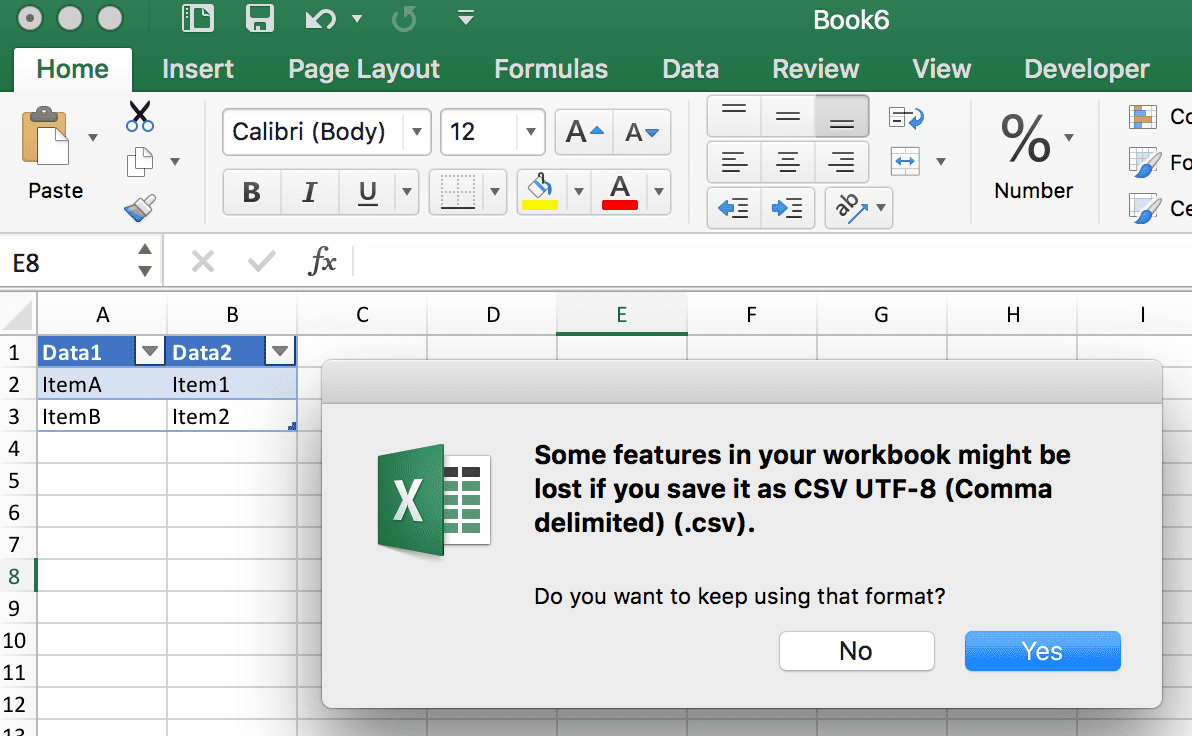Save the workbook via the Save icon
1192x736 pixels.
259,18
